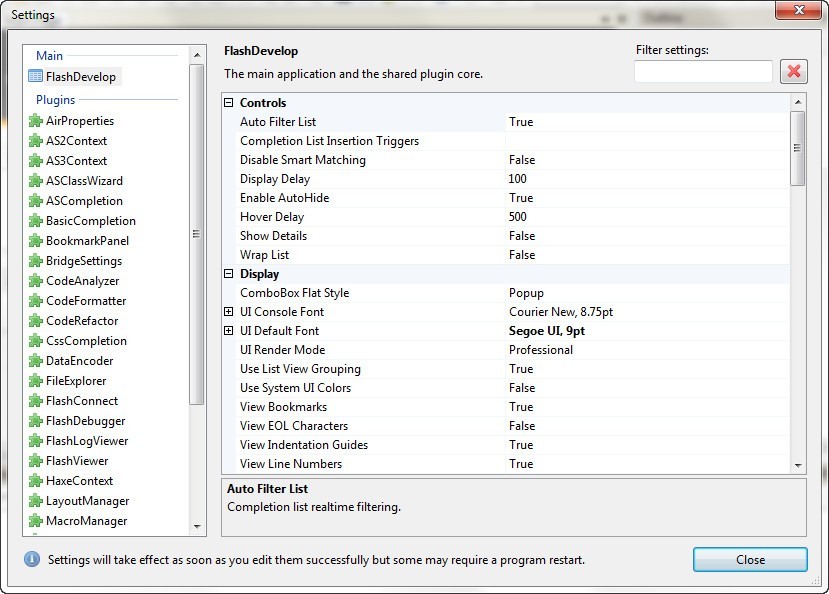The height and width of the screenshot is (594, 829).
Task: Click the Close button
Action: coord(750,560)
